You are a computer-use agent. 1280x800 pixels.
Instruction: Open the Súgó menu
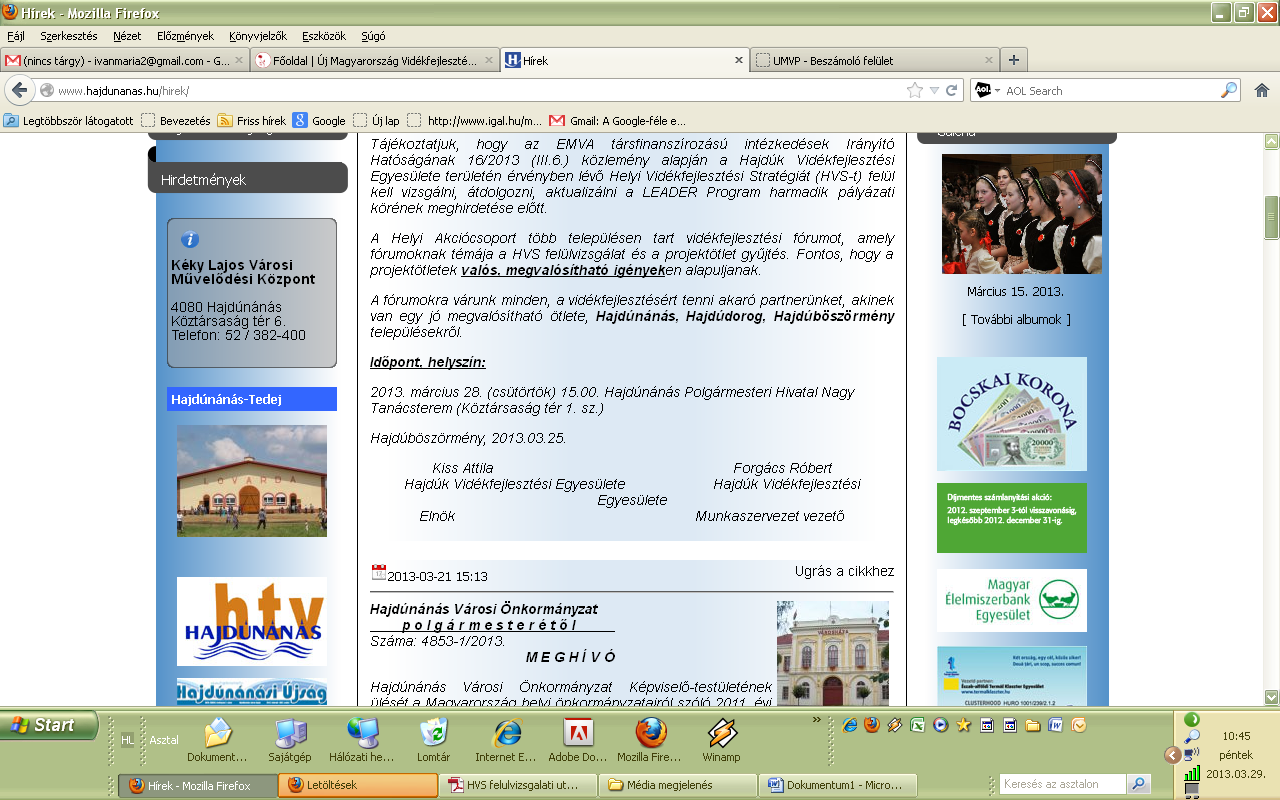[372, 36]
